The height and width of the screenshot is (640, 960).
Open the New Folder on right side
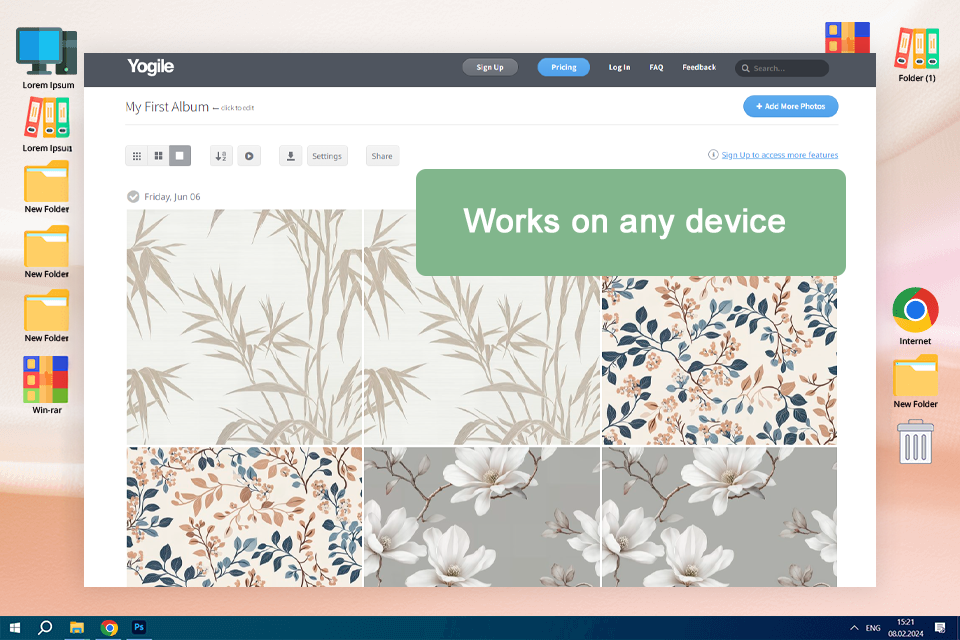[x=915, y=381]
